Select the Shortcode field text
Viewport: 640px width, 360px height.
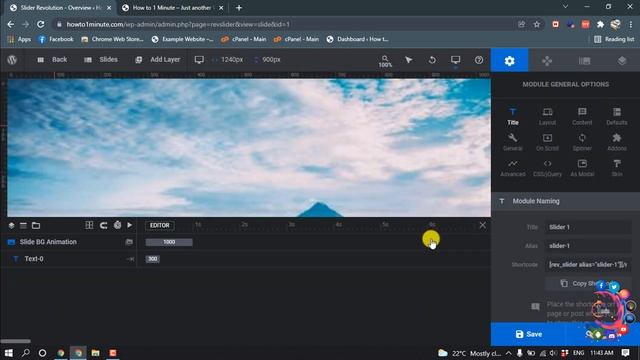(588, 264)
